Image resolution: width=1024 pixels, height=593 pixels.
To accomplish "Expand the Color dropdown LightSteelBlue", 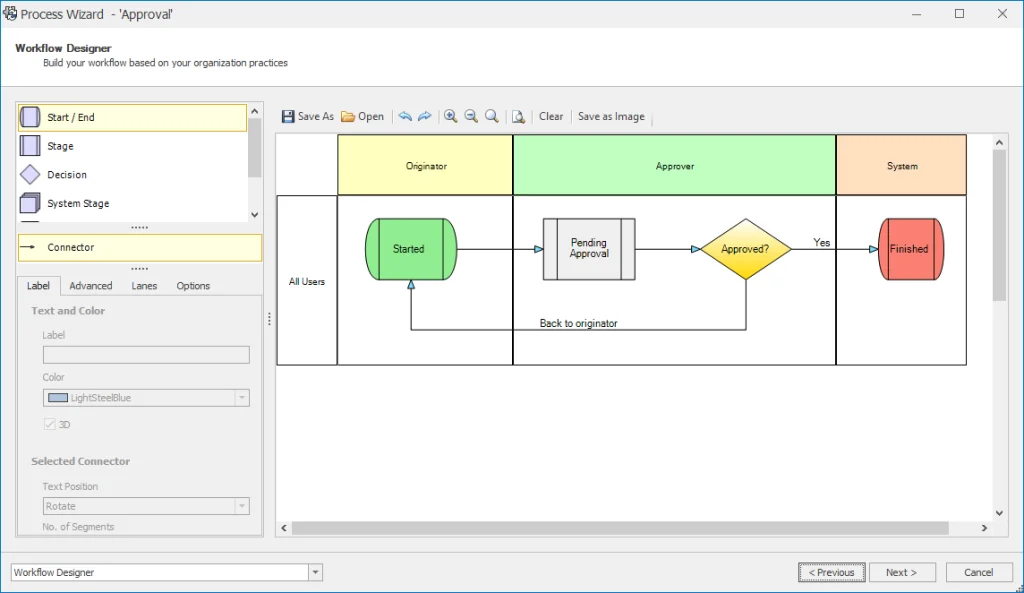I will point(241,398).
